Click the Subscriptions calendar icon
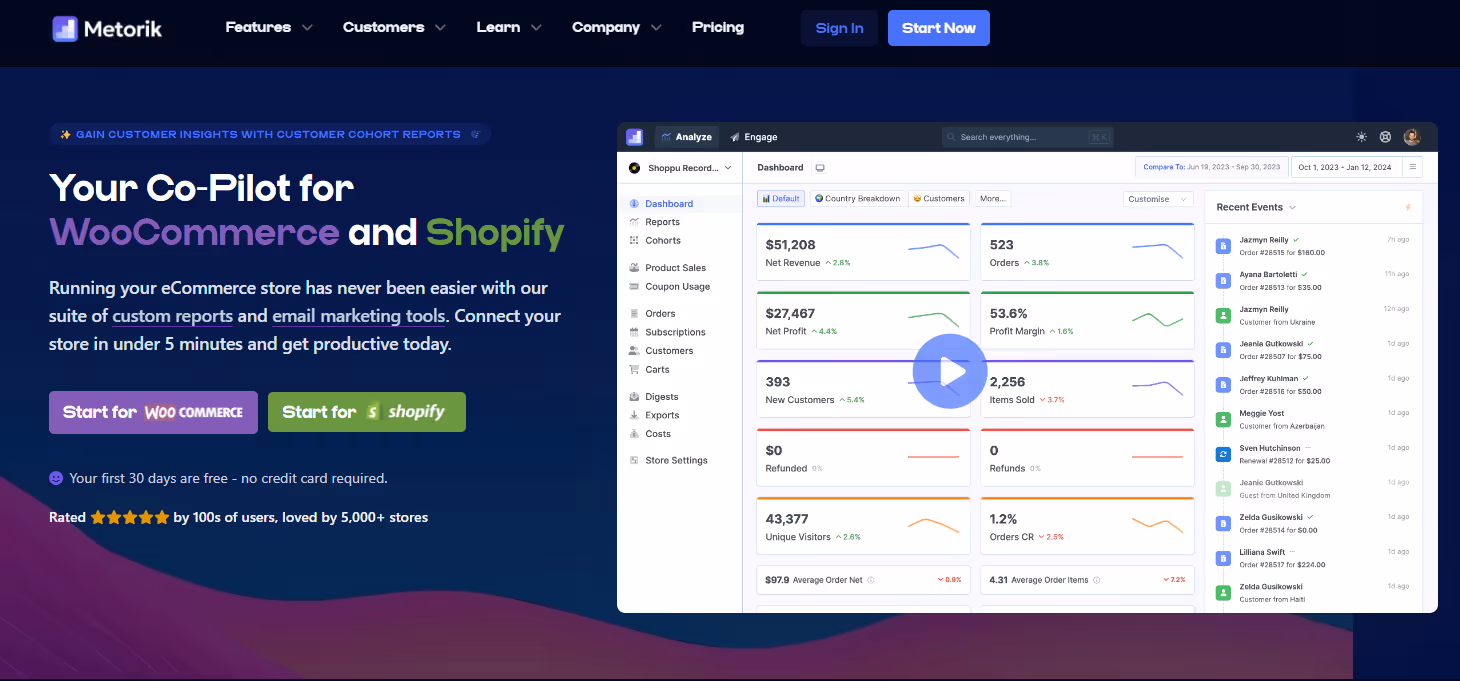The width and height of the screenshot is (1460, 681). [634, 332]
